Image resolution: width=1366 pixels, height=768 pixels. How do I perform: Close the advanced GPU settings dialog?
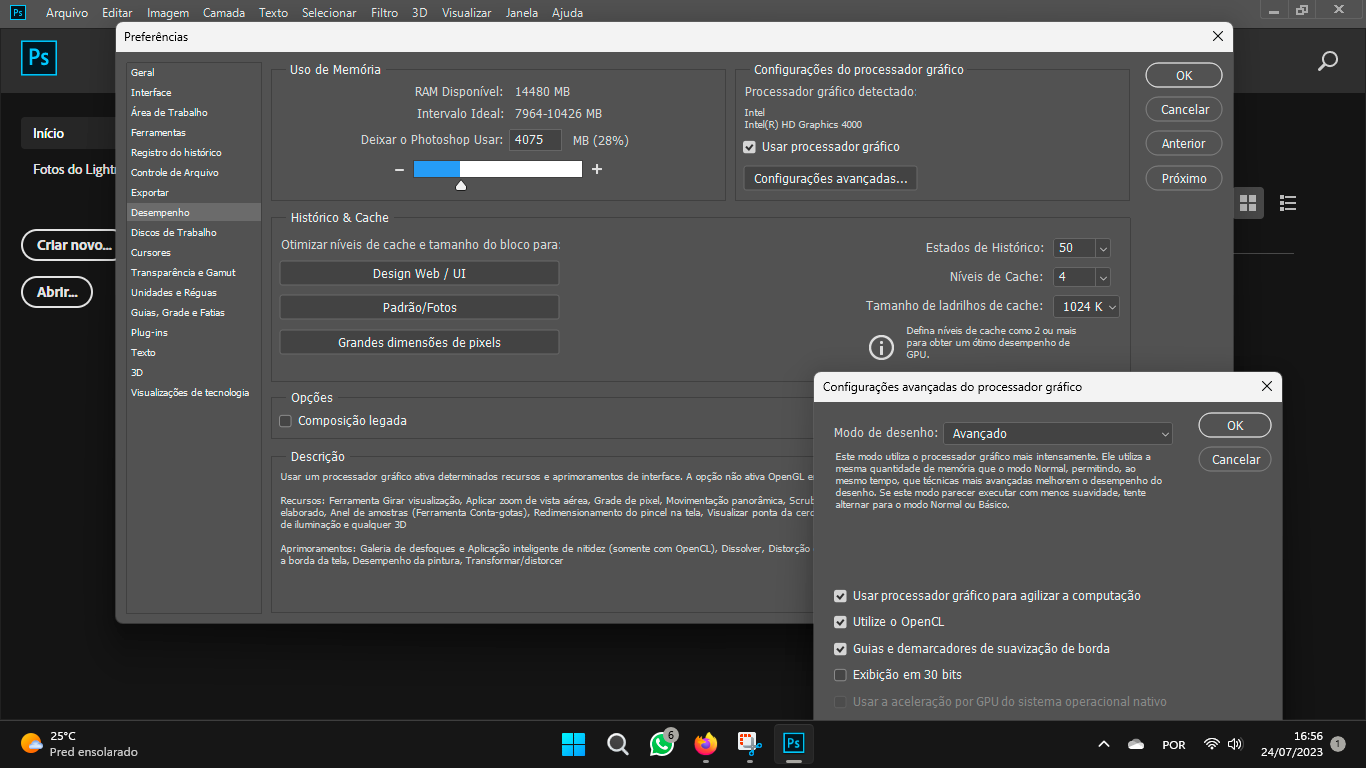tap(1266, 386)
